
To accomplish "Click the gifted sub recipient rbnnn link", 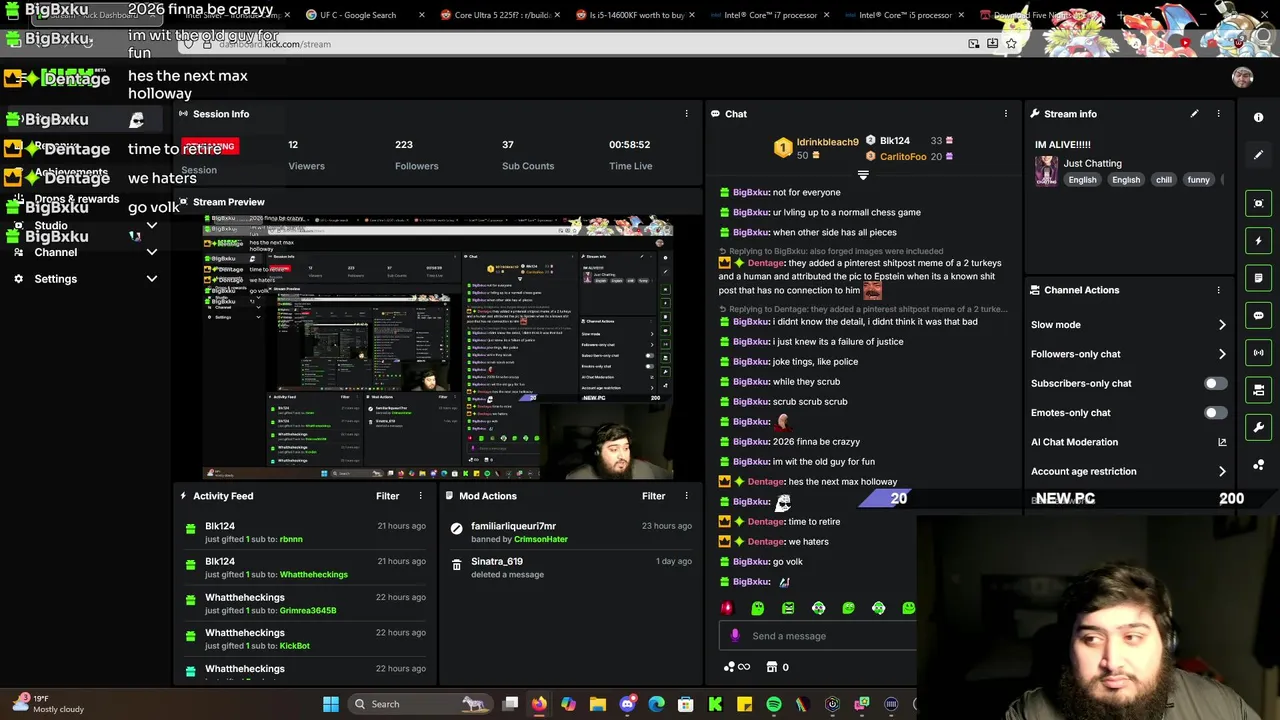I will 291,539.
